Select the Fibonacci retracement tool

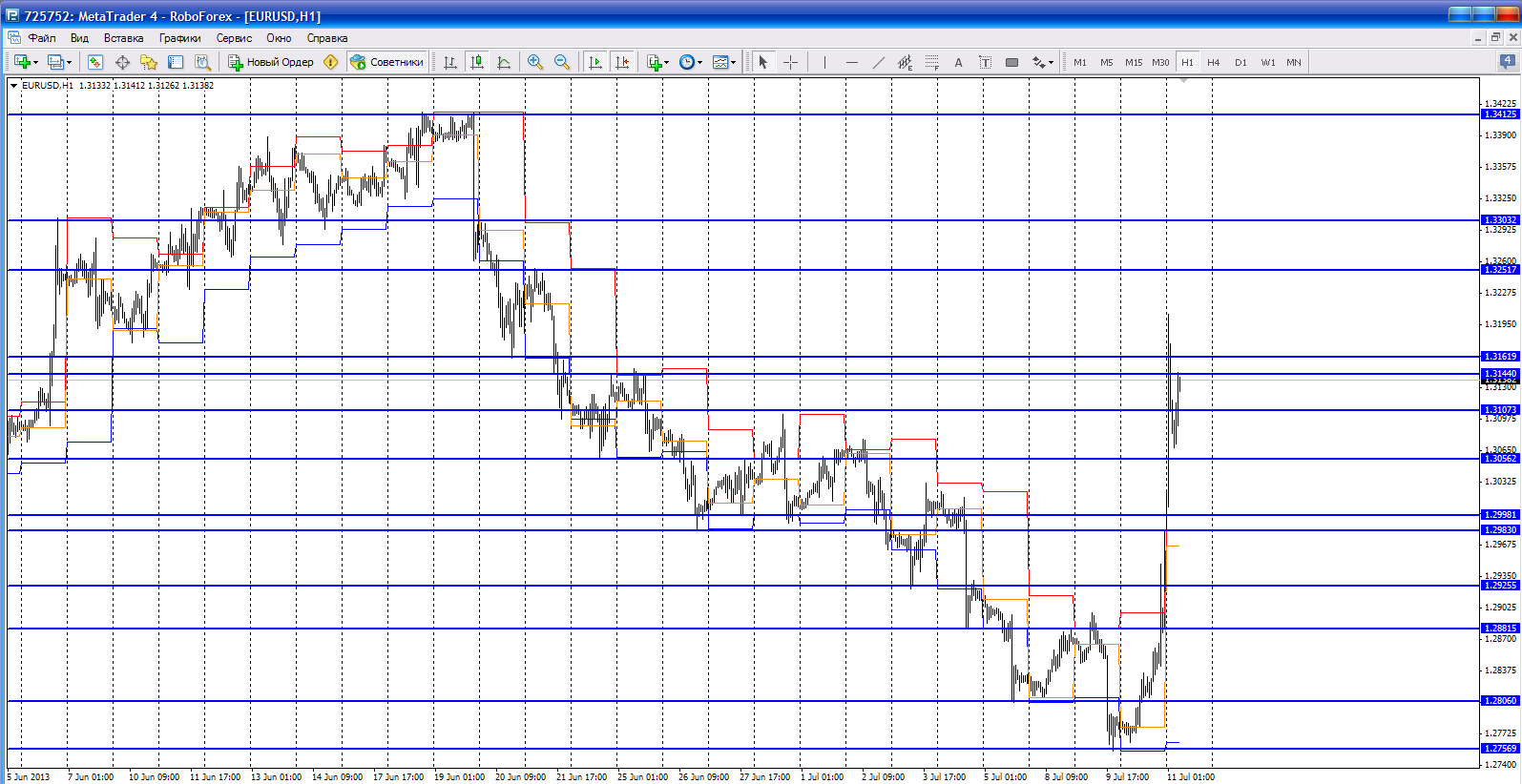(931, 62)
